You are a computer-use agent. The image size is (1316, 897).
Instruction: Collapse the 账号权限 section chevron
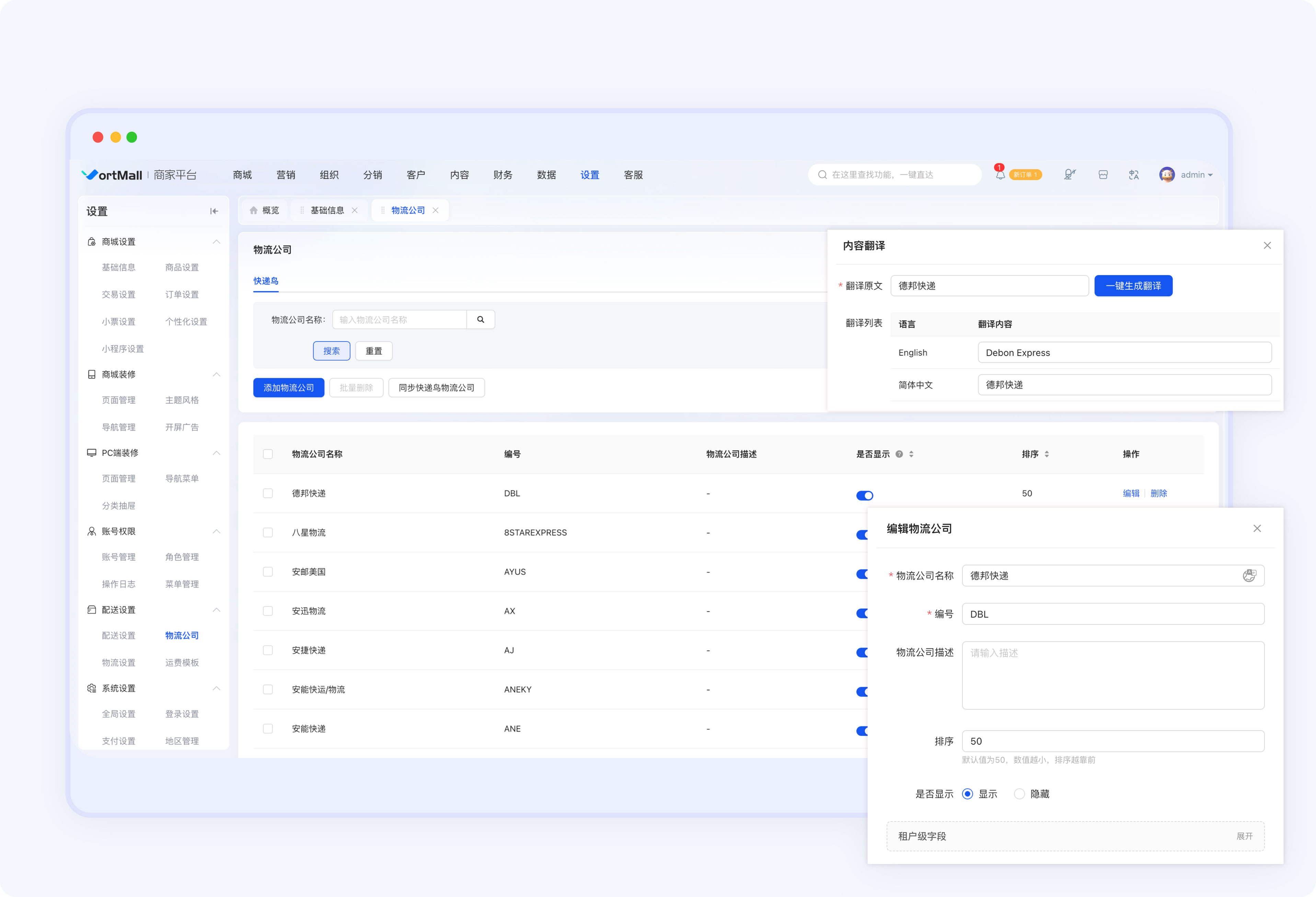click(x=216, y=531)
